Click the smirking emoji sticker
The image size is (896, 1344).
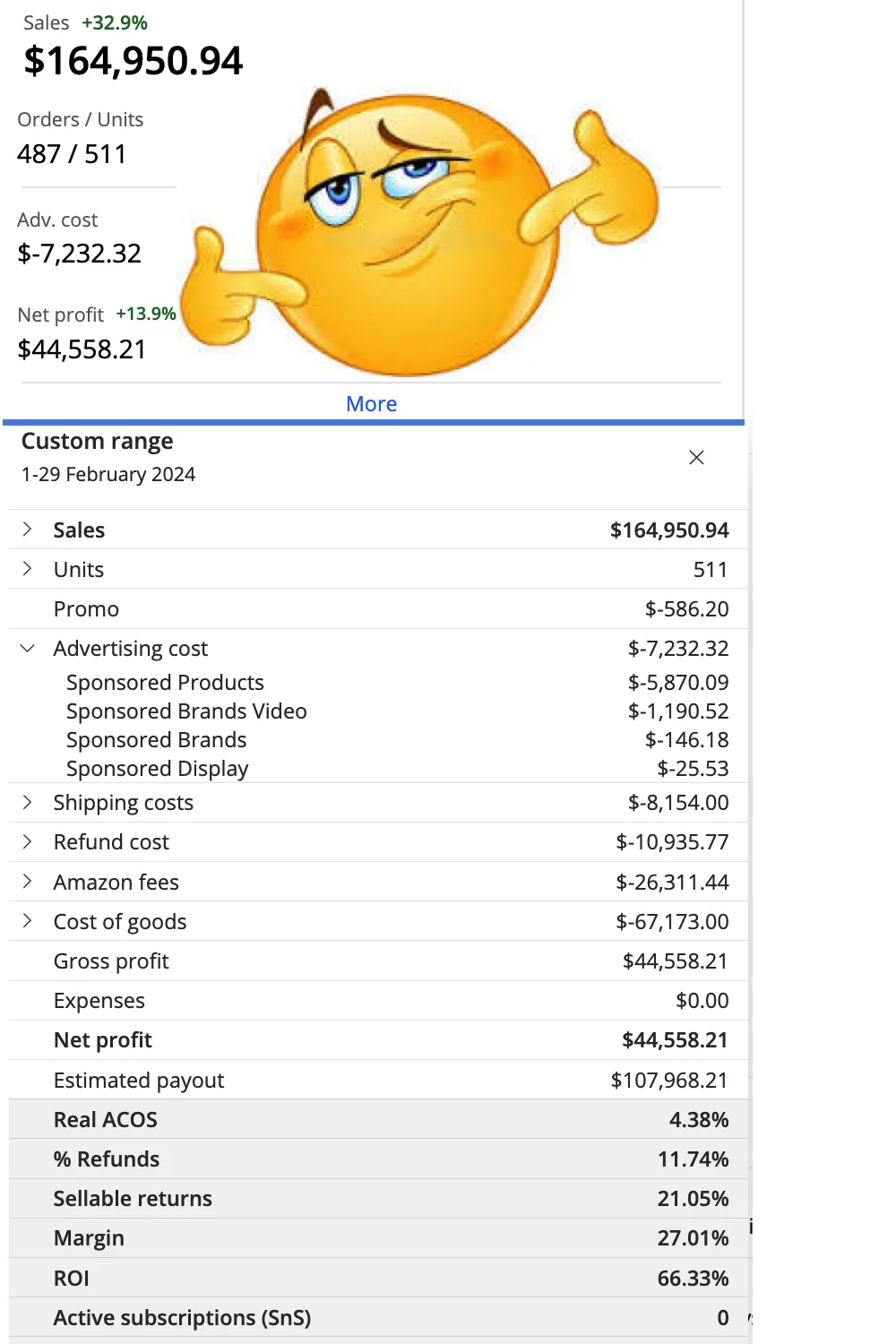tap(412, 233)
